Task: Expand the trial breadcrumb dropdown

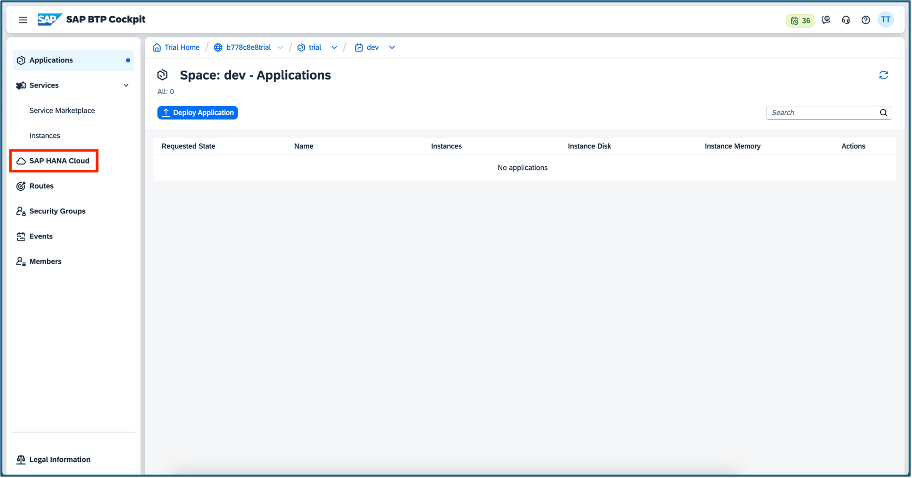Action: [334, 48]
